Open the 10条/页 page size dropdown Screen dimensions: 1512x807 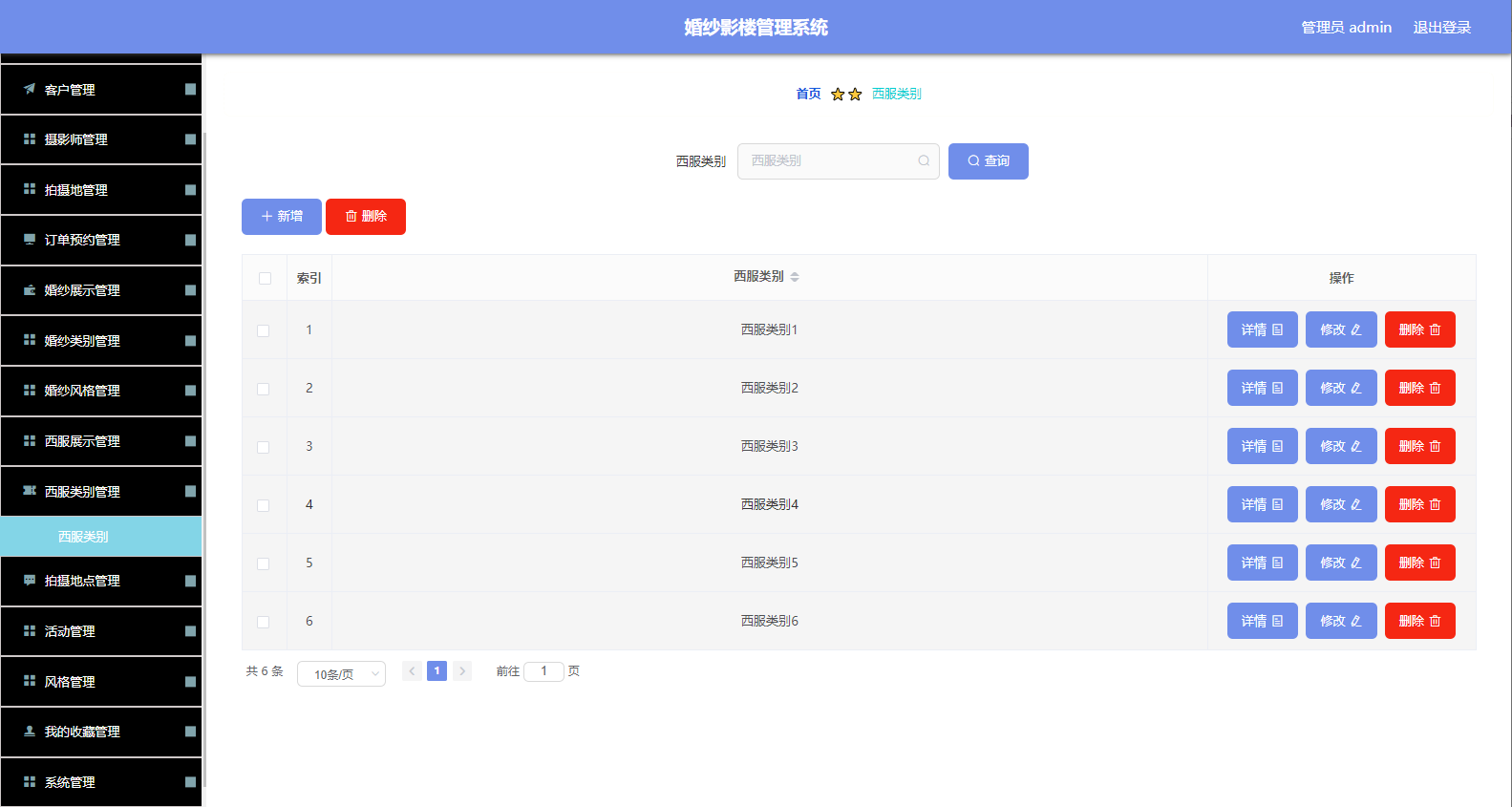click(341, 673)
